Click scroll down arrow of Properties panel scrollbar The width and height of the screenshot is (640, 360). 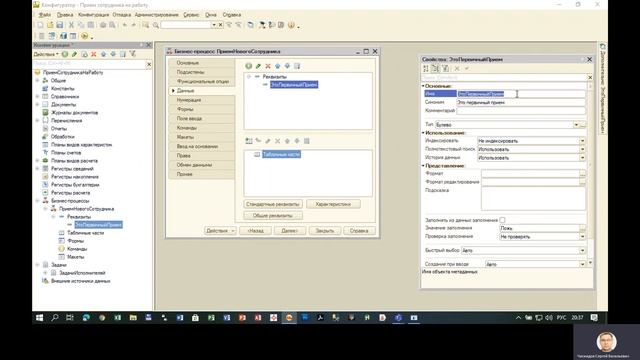590,263
